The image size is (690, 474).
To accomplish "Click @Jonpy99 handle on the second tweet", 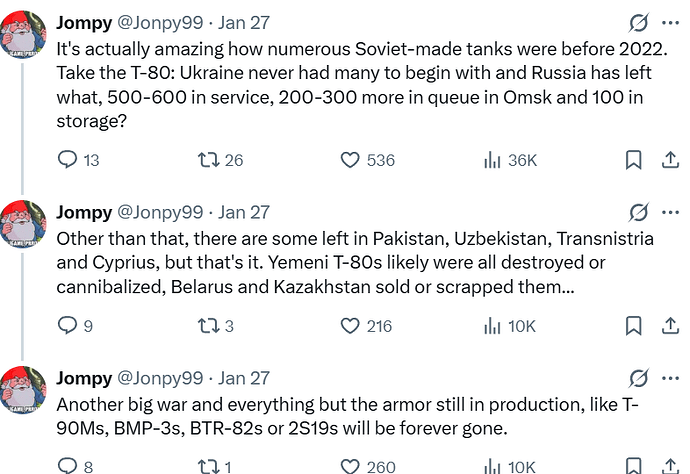I will pyautogui.click(x=160, y=212).
